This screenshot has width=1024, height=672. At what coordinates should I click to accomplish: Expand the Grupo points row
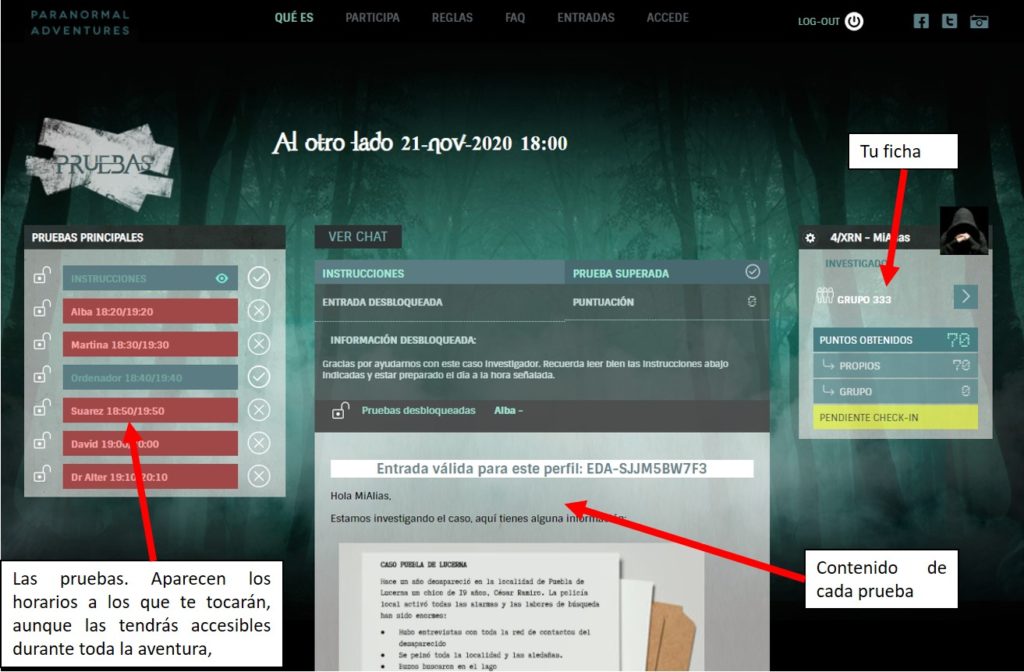[895, 392]
